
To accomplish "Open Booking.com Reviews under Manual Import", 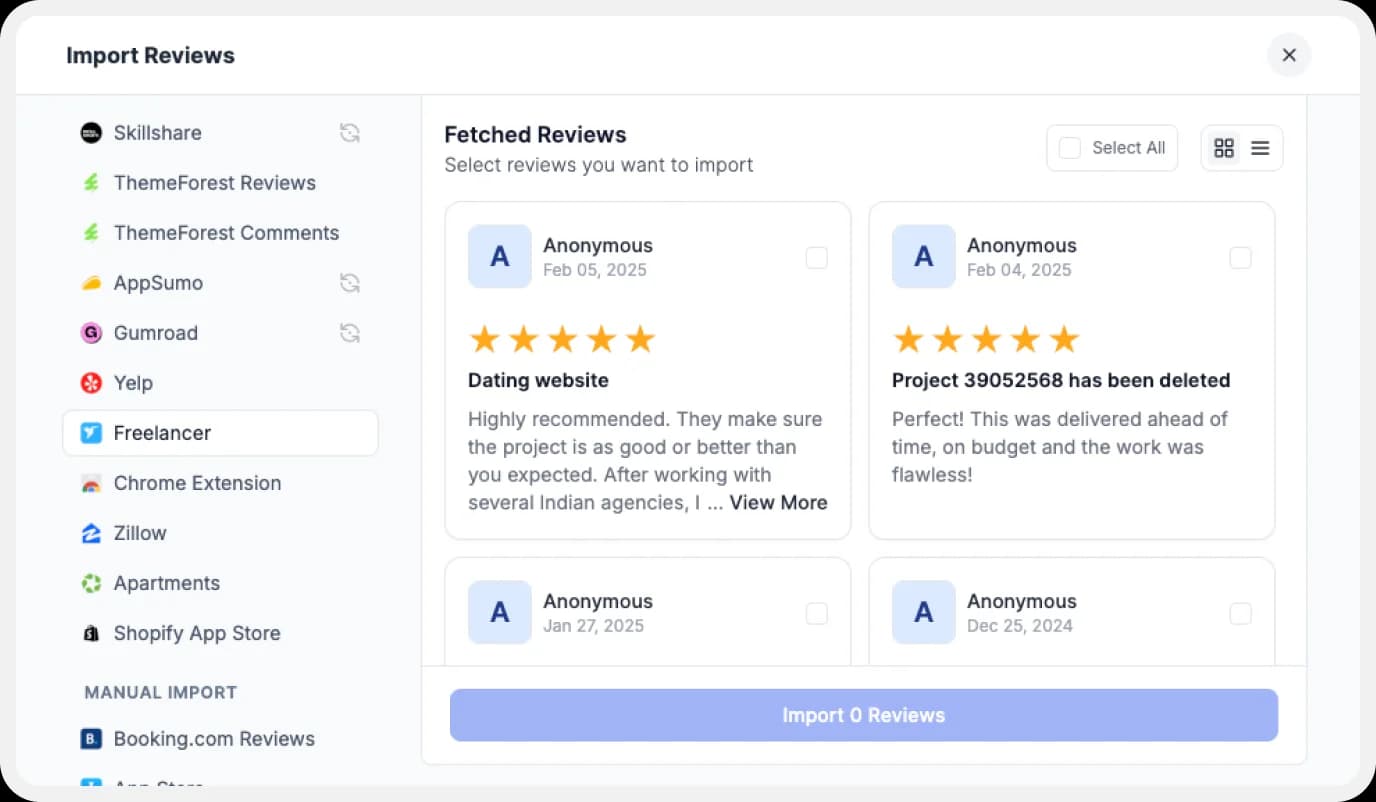I will pyautogui.click(x=213, y=739).
